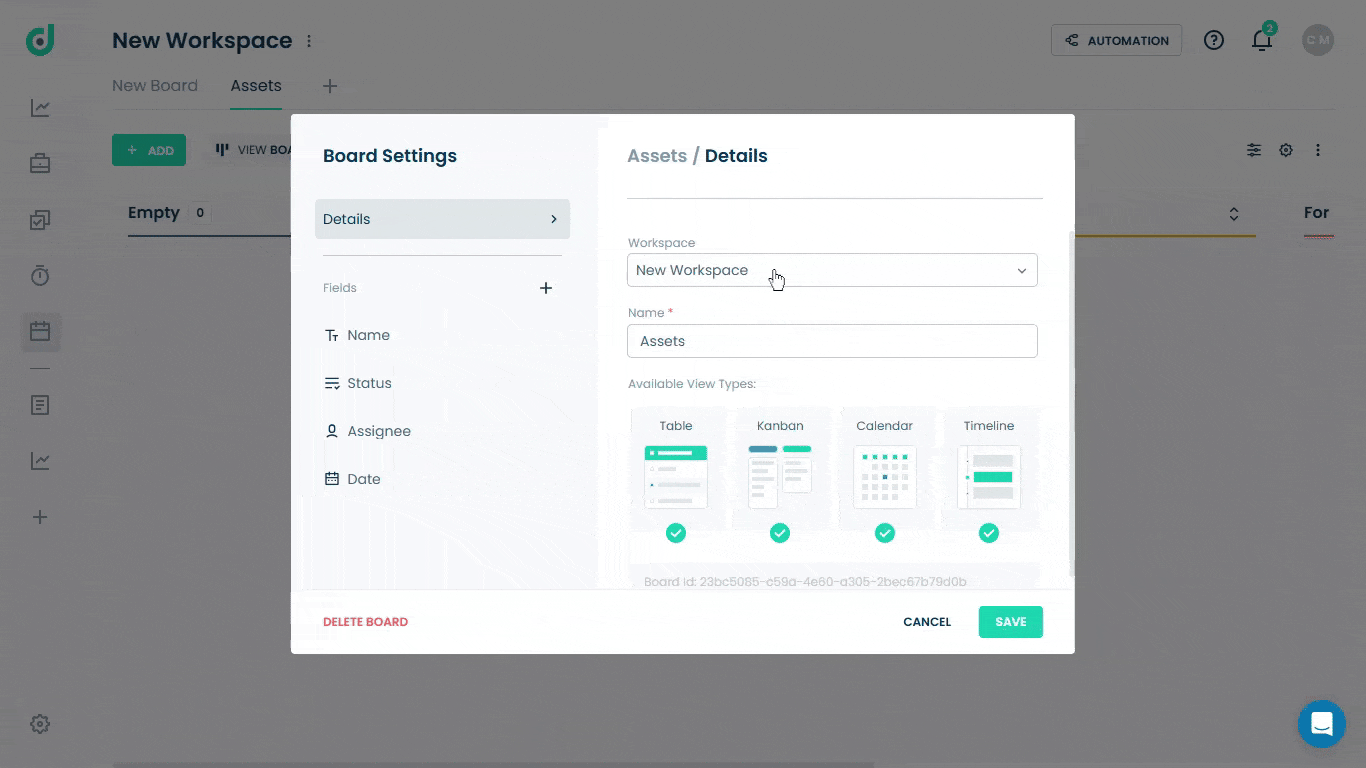This screenshot has width=1366, height=768.
Task: Click plus icon to add a field
Action: [x=546, y=288]
